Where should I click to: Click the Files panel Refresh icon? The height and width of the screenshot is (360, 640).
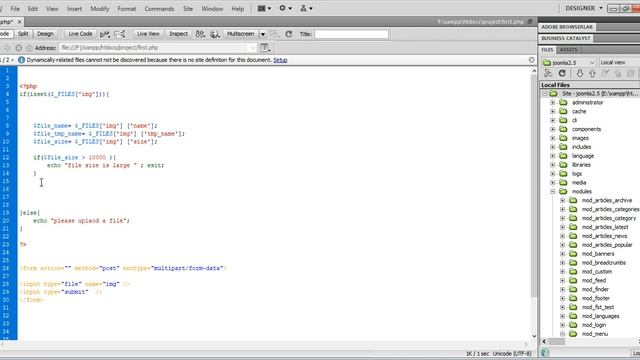pos(562,73)
